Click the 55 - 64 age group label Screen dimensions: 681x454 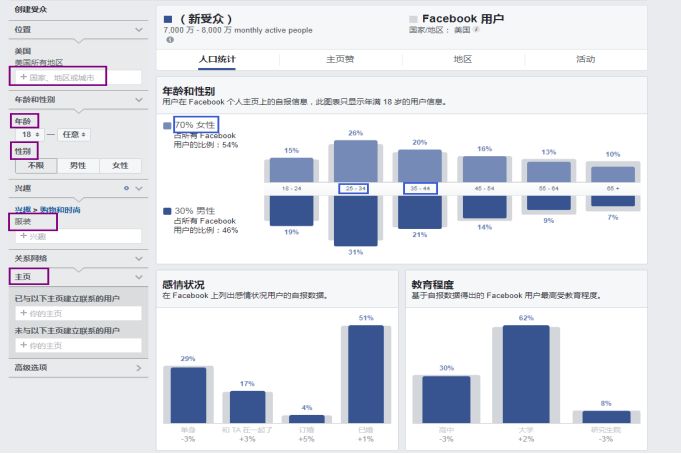tap(549, 189)
